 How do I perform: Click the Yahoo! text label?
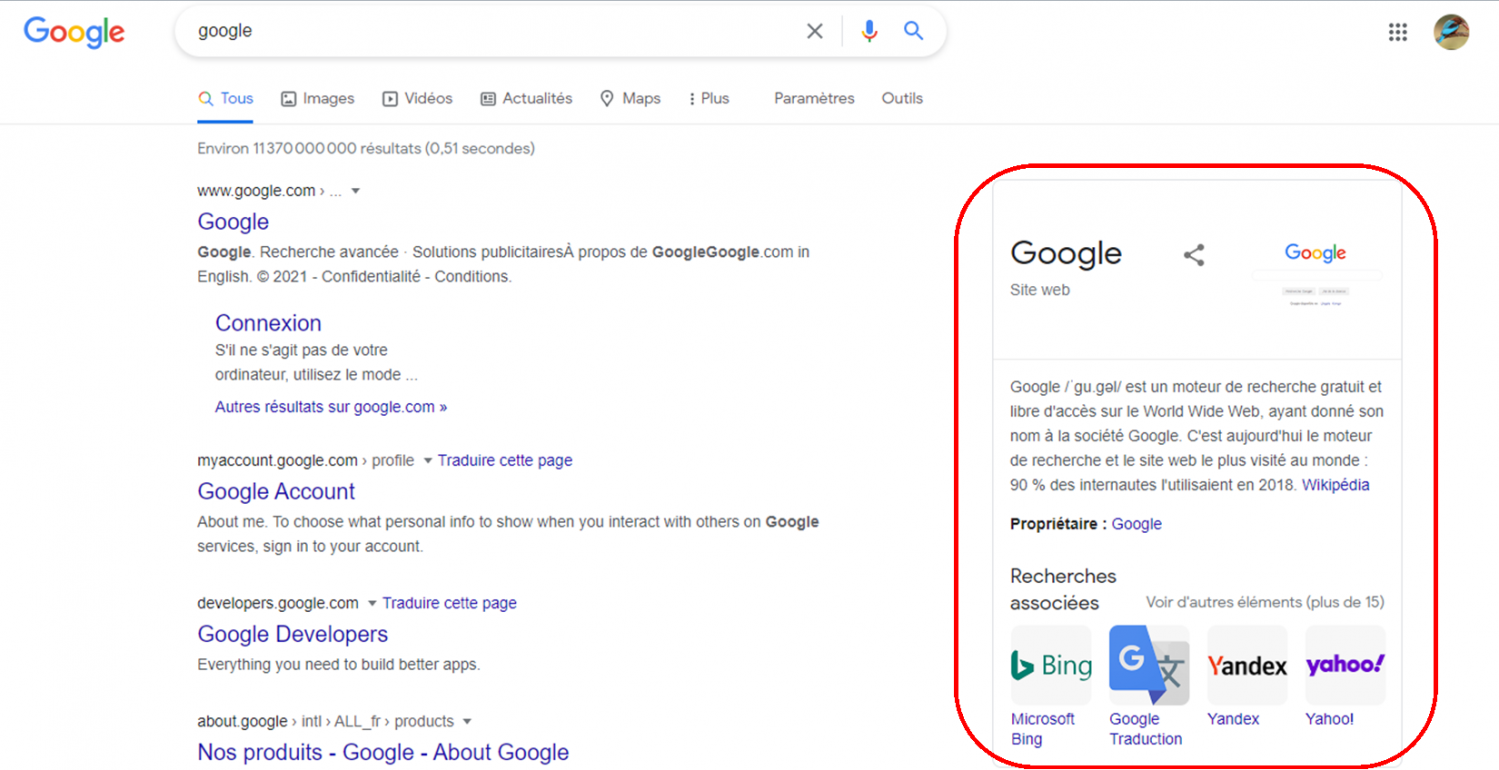(1329, 719)
